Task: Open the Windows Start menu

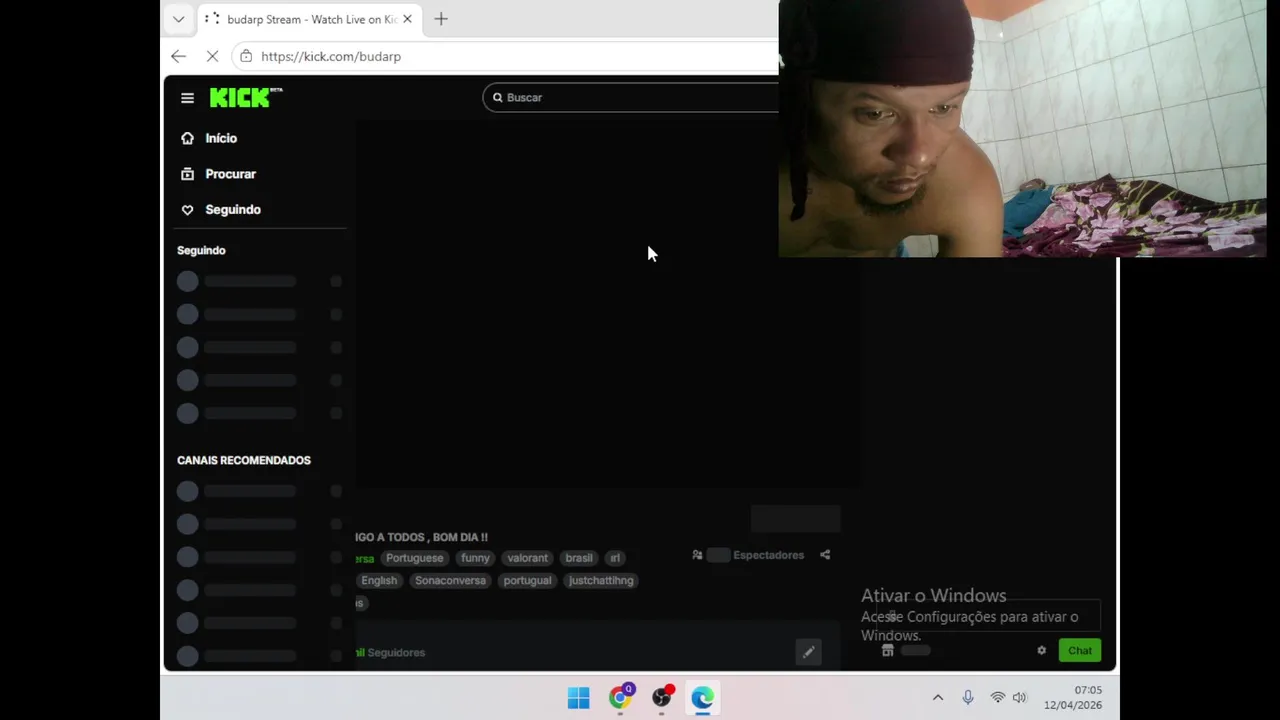Action: [578, 698]
